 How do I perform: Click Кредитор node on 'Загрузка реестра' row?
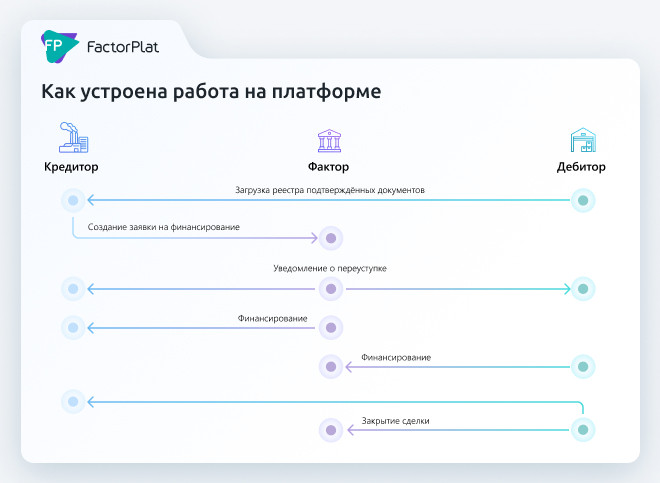[73, 200]
